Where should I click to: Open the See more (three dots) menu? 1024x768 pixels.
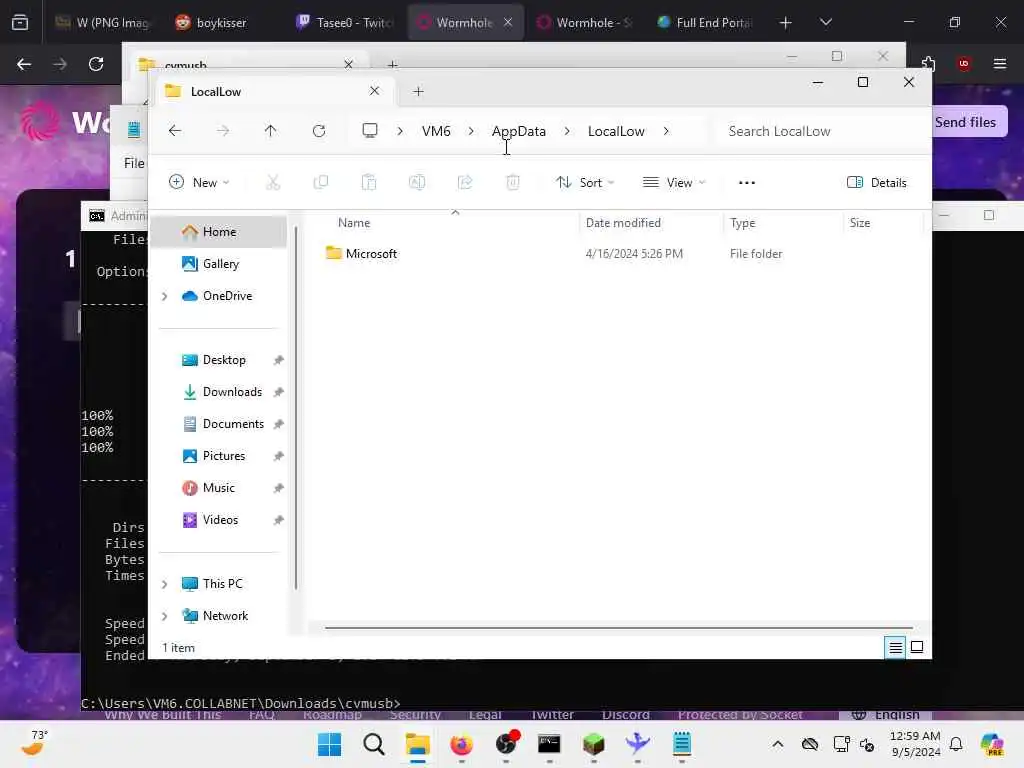click(746, 183)
